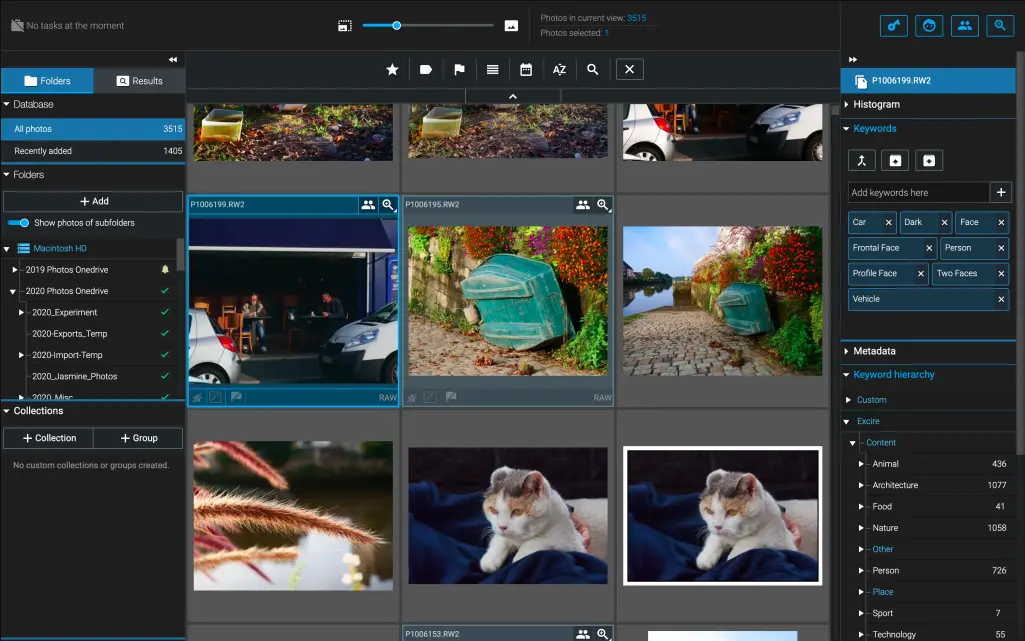Toggle flag on P1006199.RW2 thumbnail footer

point(236,397)
